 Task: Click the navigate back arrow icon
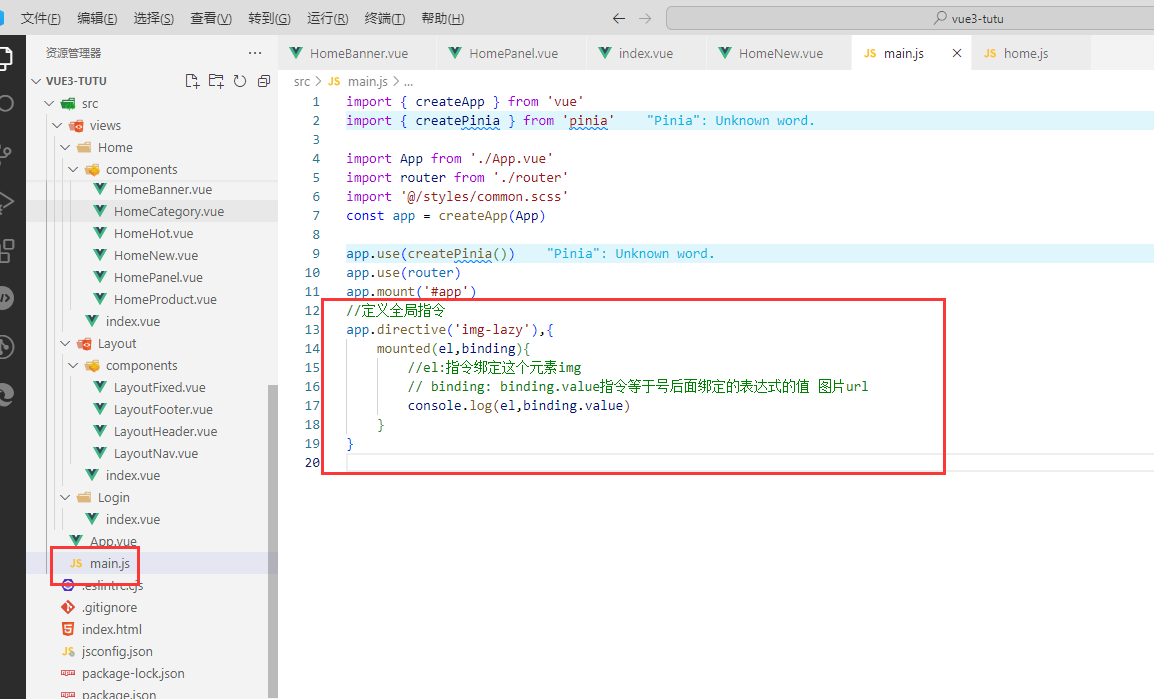(622, 17)
